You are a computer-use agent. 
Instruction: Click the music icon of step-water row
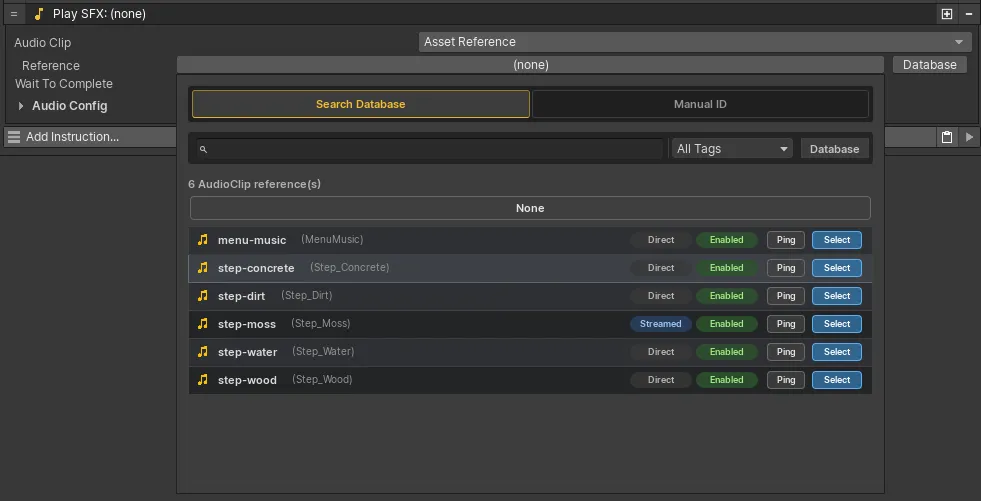pos(202,352)
